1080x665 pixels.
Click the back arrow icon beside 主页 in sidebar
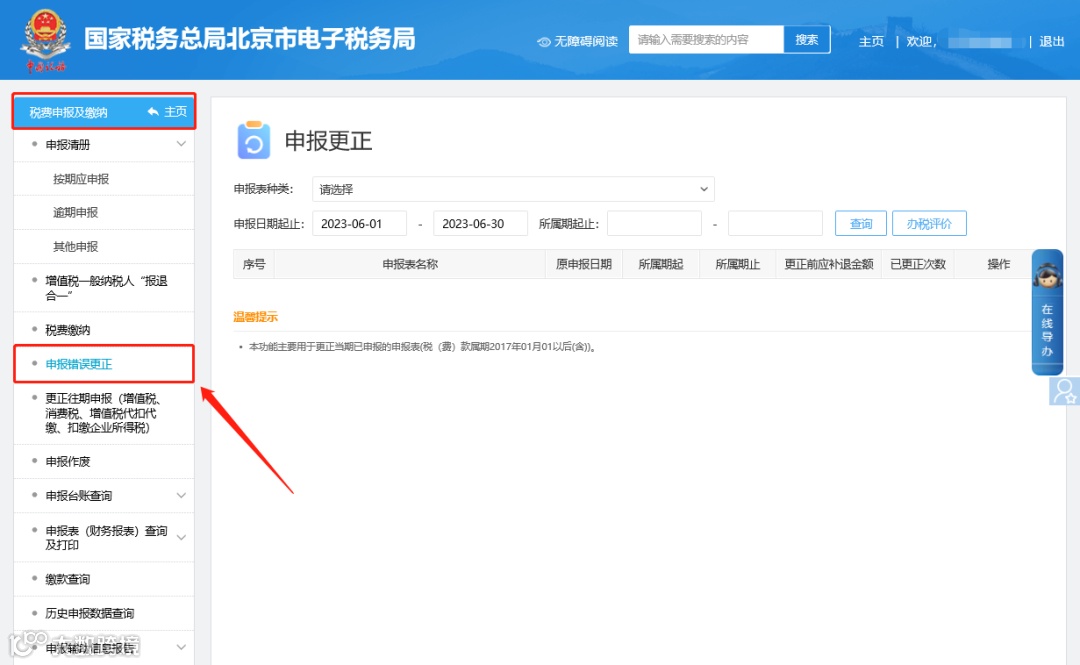[x=153, y=112]
